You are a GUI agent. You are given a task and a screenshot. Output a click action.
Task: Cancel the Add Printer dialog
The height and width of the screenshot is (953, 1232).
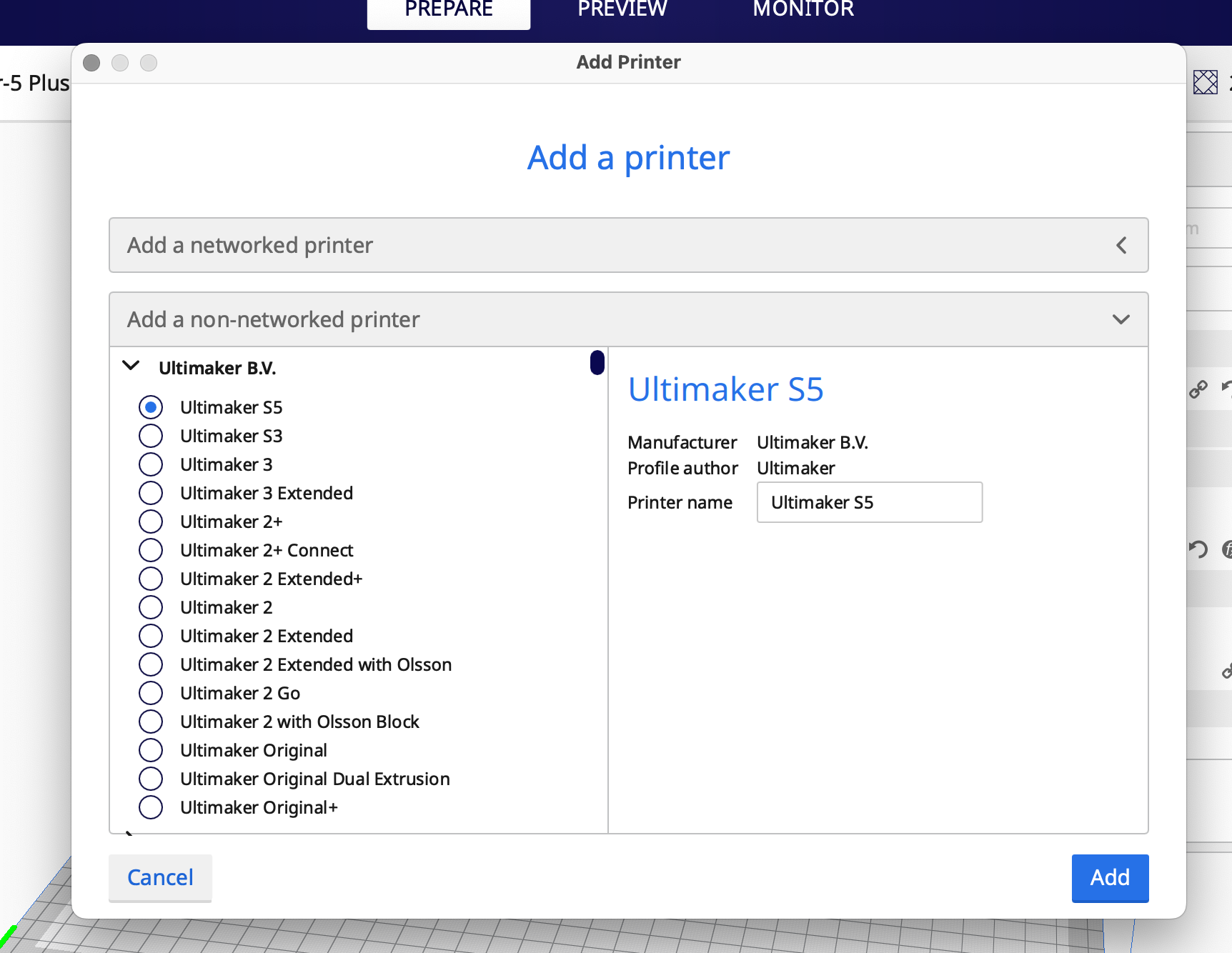[x=160, y=878]
